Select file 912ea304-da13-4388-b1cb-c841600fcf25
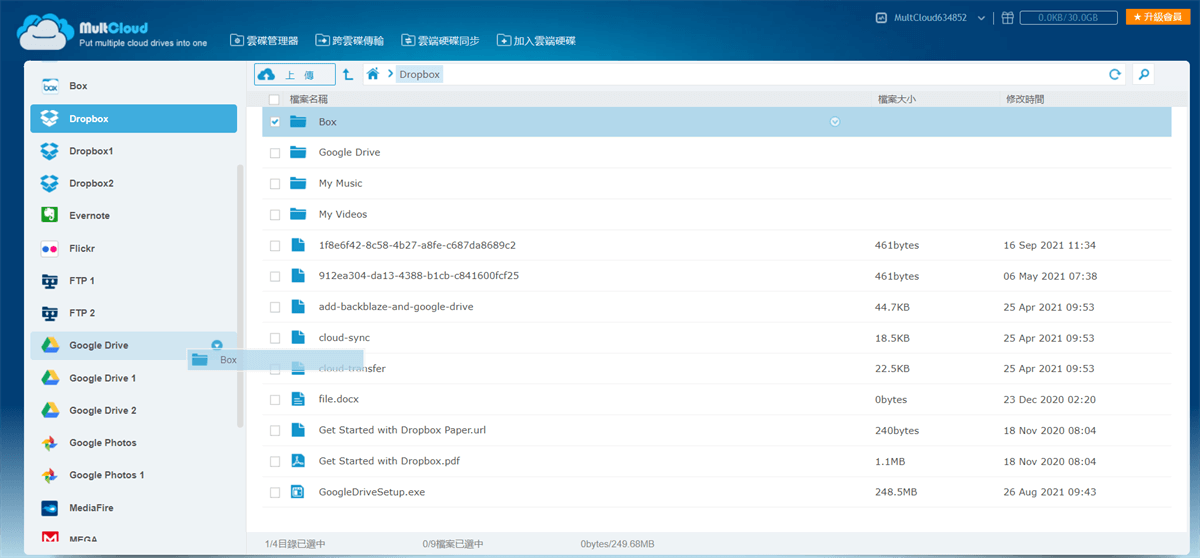 pyautogui.click(x=418, y=276)
